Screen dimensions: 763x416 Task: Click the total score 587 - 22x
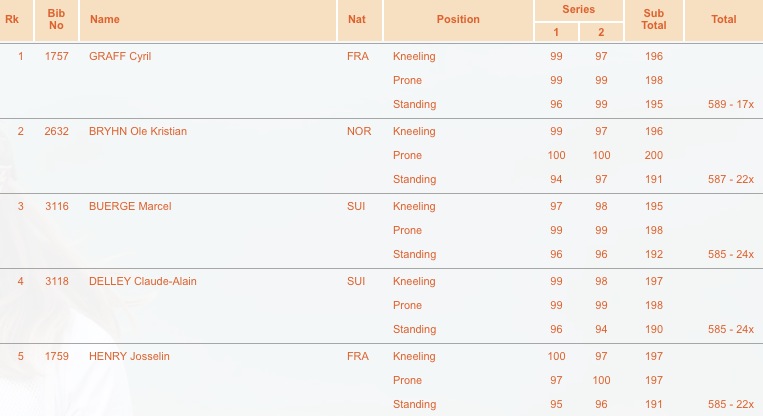(x=731, y=179)
